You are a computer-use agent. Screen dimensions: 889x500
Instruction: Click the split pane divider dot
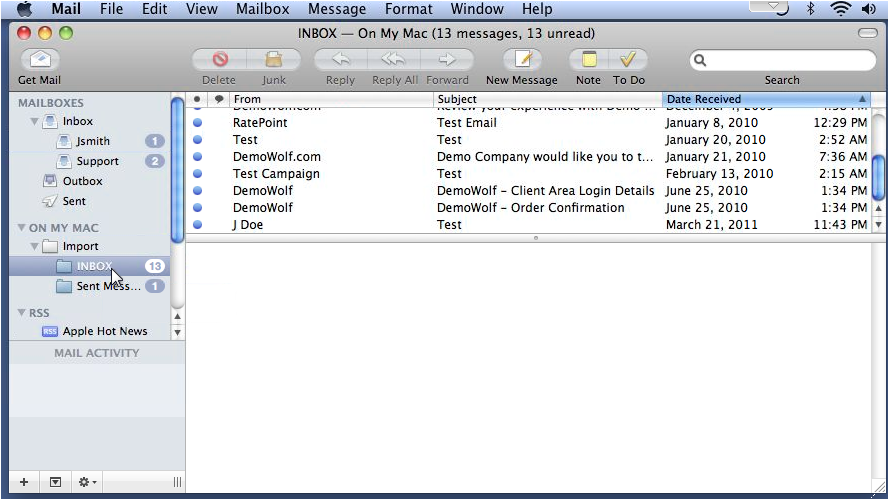(x=536, y=238)
